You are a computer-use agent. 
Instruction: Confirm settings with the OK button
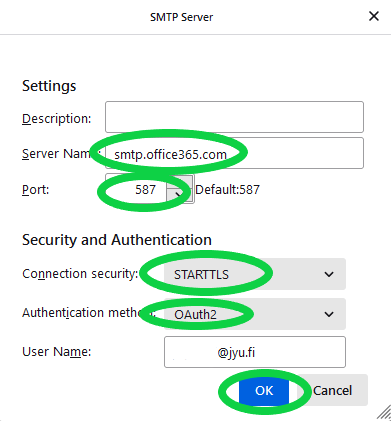click(x=264, y=390)
